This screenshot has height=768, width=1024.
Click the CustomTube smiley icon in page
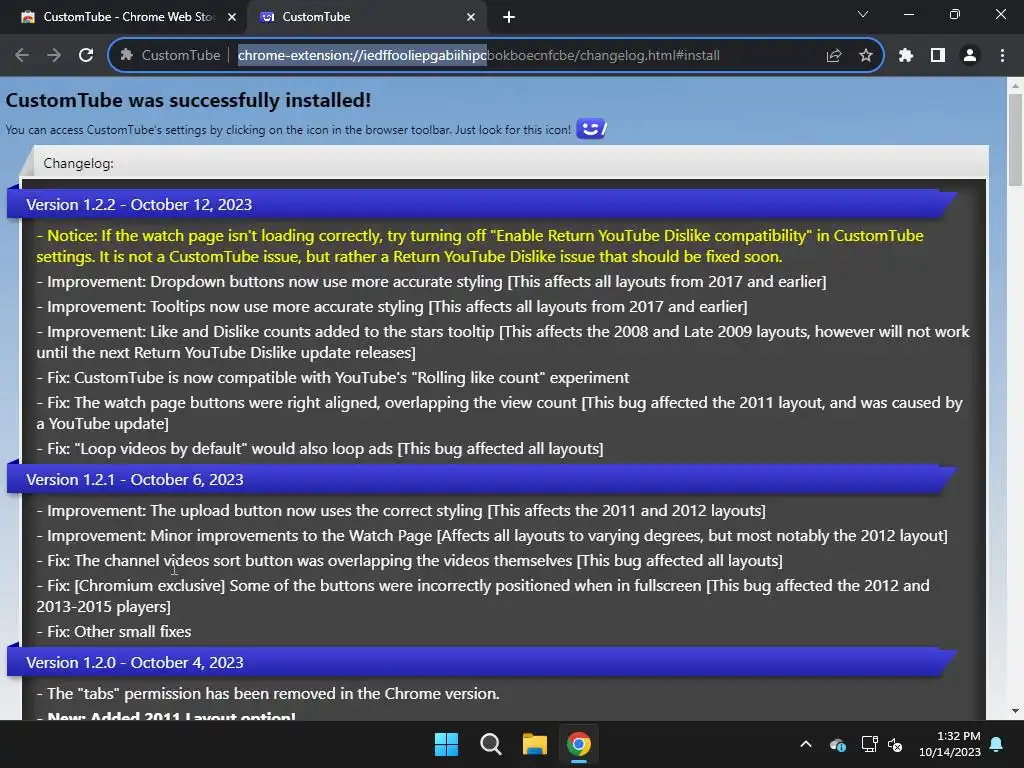click(591, 129)
